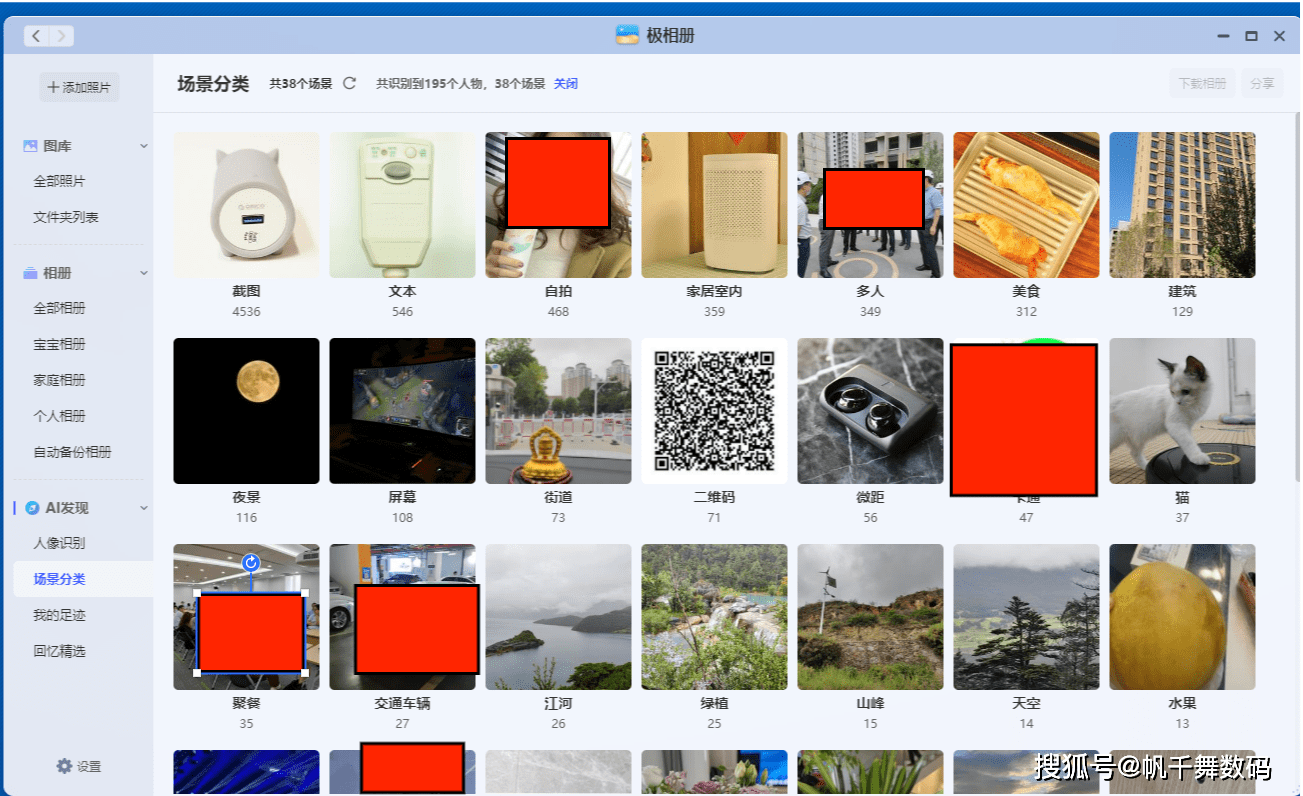Click the 聚餐 label text
Image resolution: width=1303 pixels, height=796 pixels.
(246, 703)
